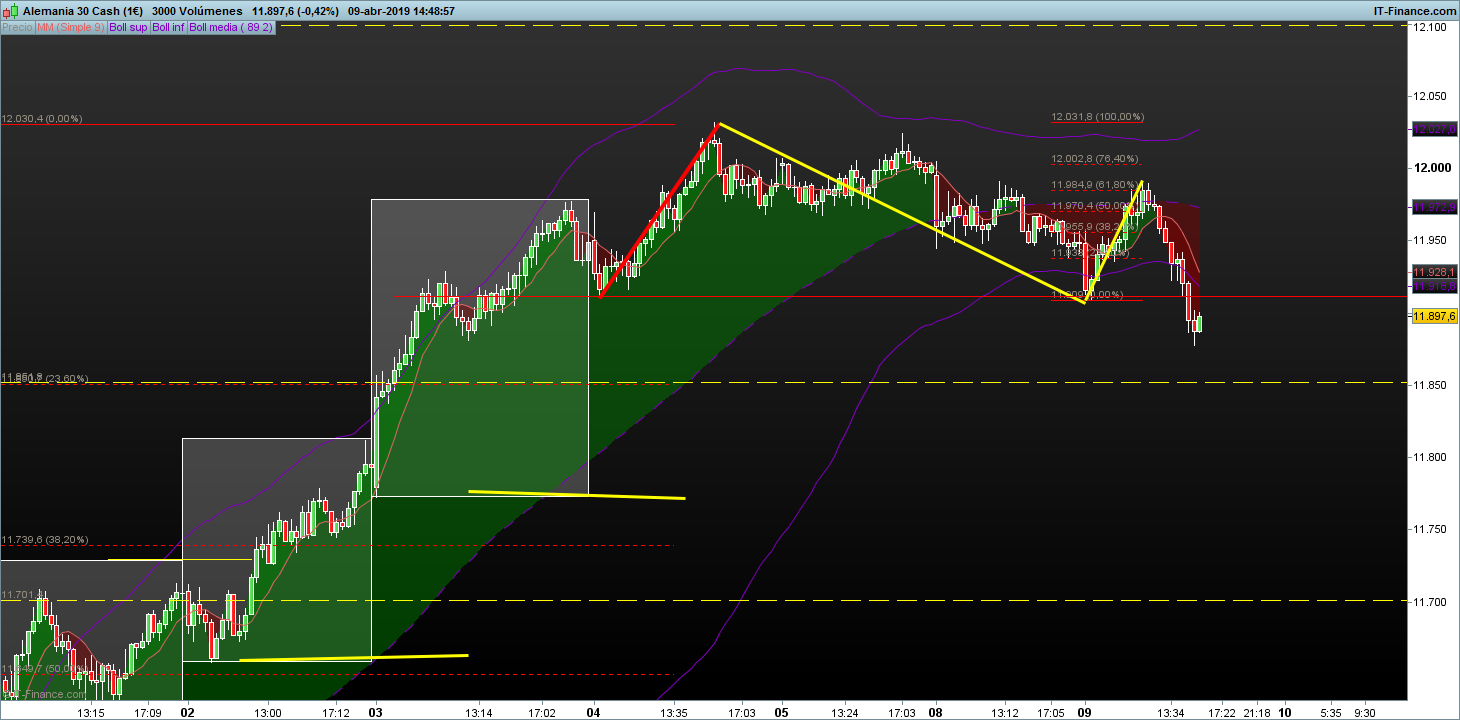Click the yellow 11.897,6 current price tag

1433,316
